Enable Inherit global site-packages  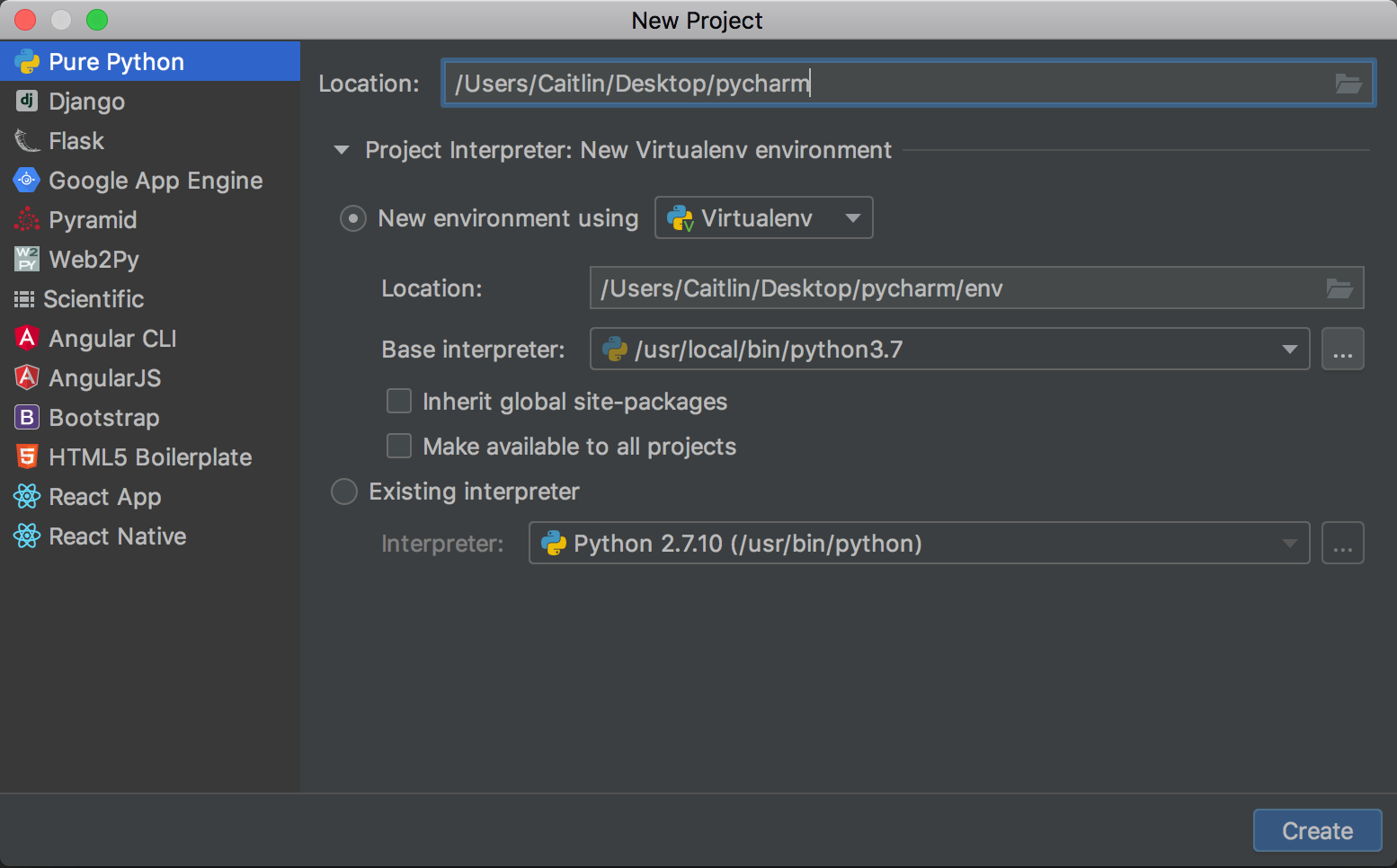pos(398,401)
